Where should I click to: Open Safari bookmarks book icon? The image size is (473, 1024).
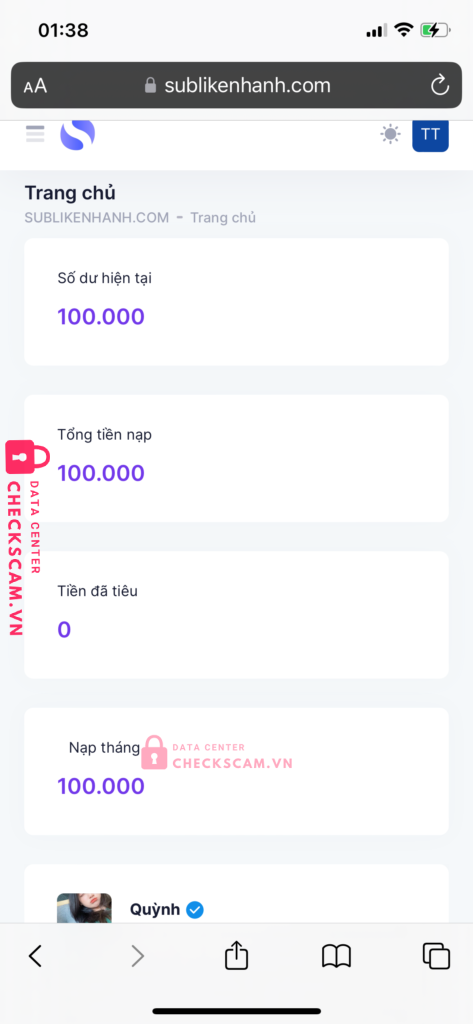[x=336, y=956]
